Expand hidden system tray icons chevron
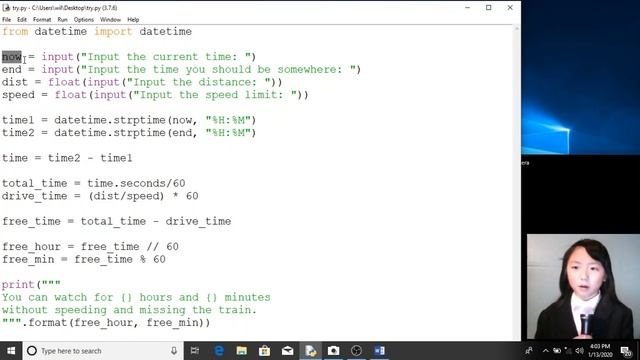Image resolution: width=640 pixels, height=360 pixels. pos(546,351)
